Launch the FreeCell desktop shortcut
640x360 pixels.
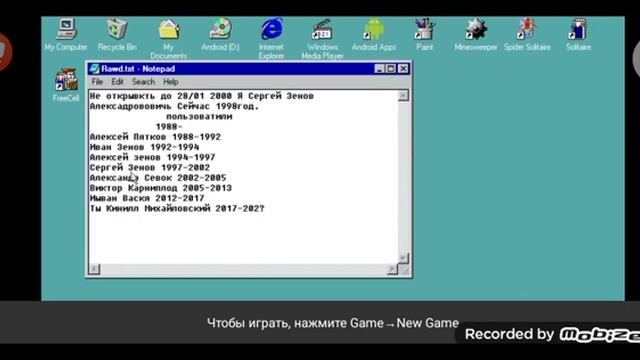(x=66, y=85)
